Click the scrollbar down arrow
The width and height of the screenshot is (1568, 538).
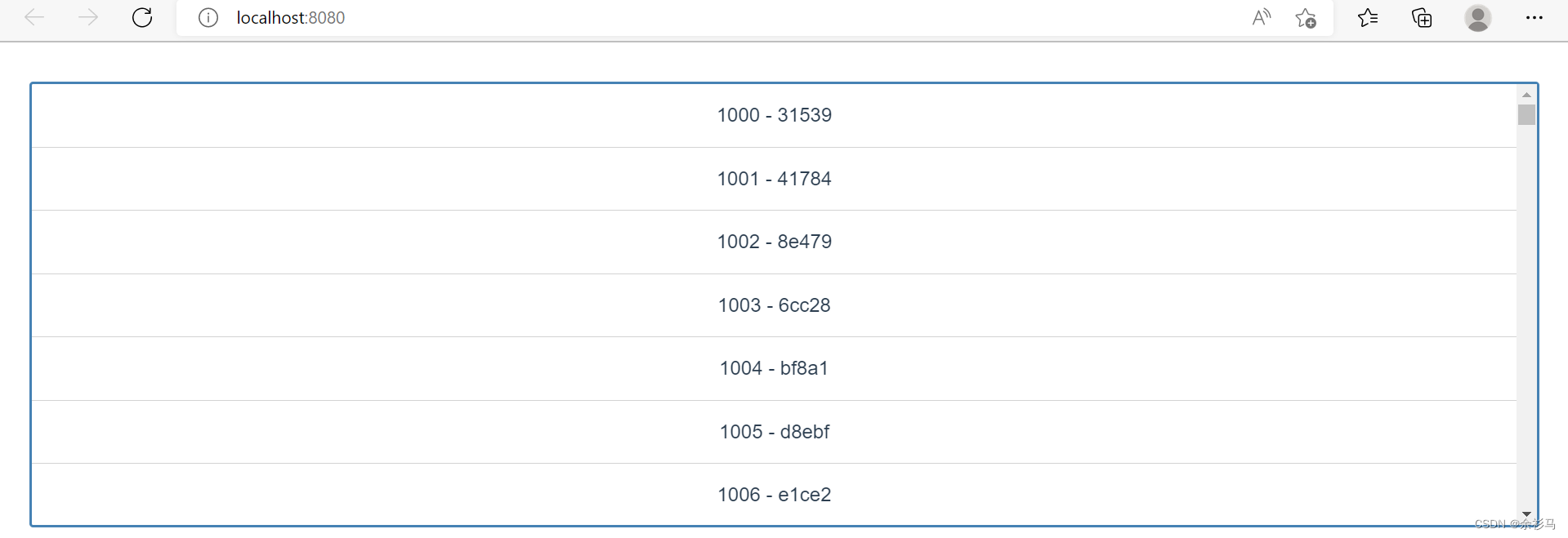(1526, 514)
